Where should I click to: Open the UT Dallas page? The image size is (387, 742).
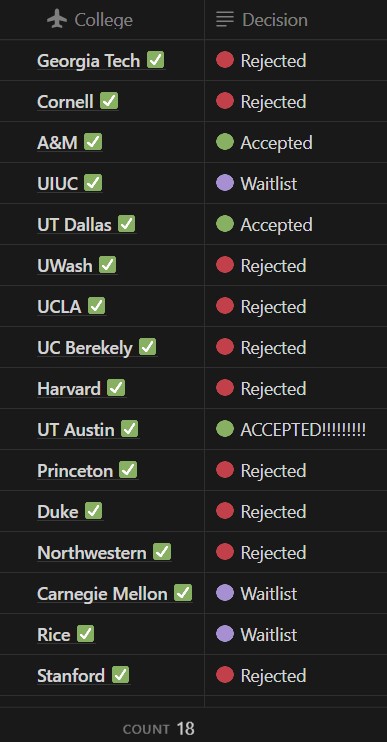[74, 224]
